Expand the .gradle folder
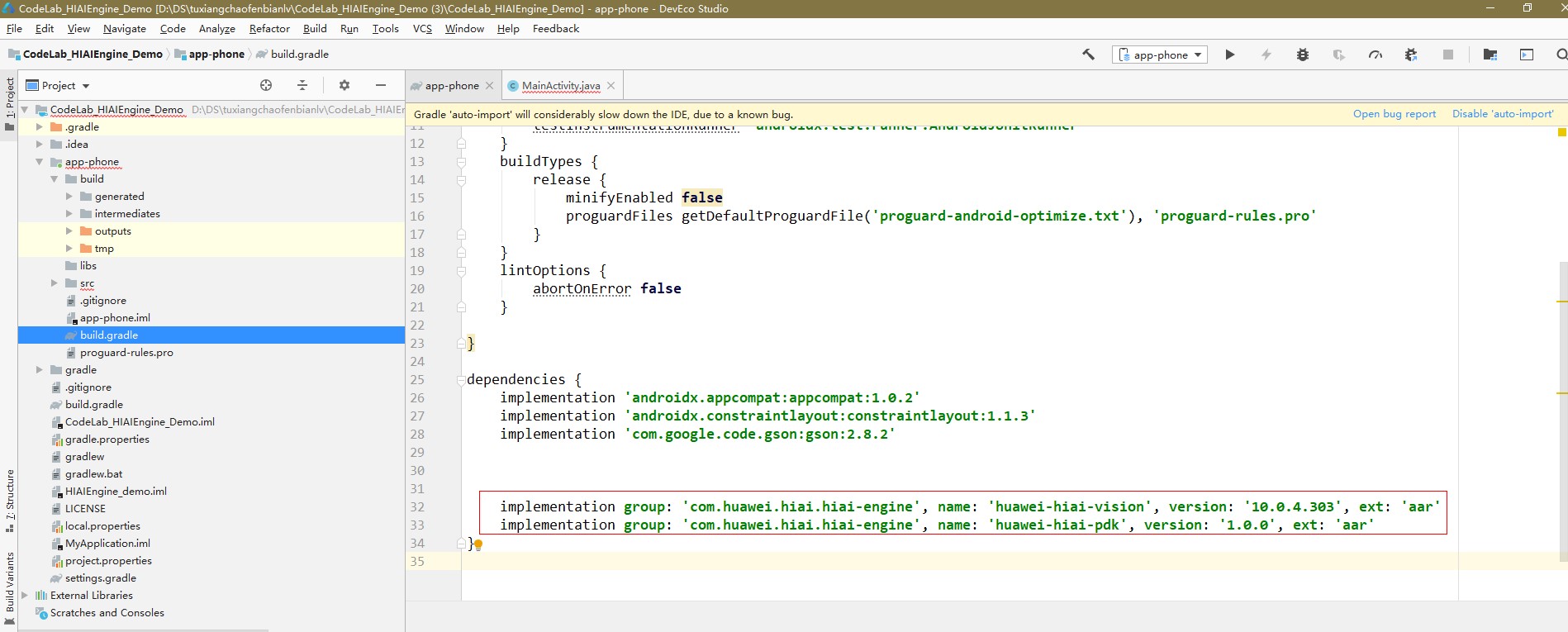The height and width of the screenshot is (632, 1568). coord(40,127)
